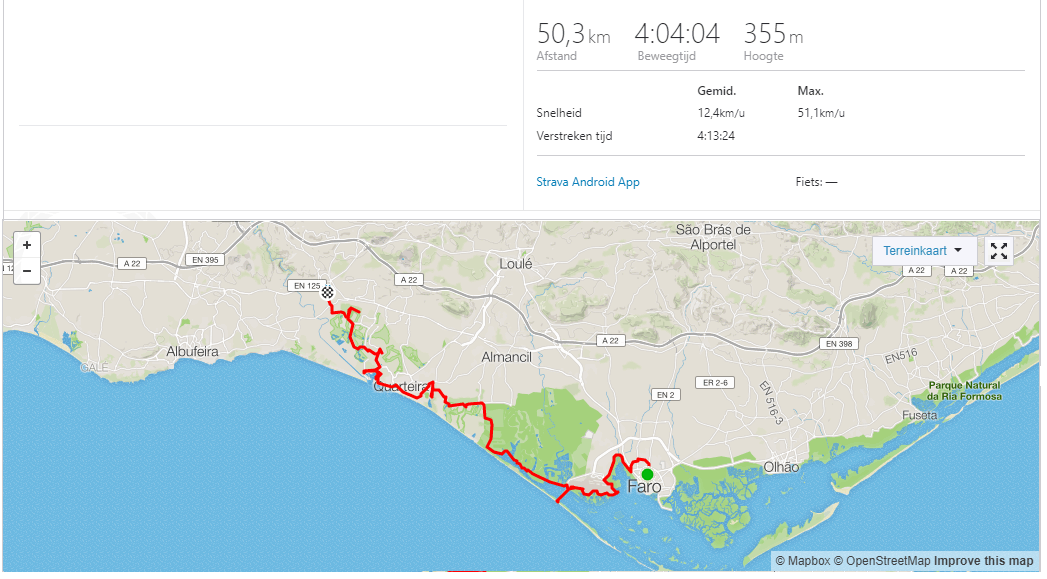Viewport: 1047px width, 579px height.
Task: Click the Faro city label
Action: click(x=644, y=487)
